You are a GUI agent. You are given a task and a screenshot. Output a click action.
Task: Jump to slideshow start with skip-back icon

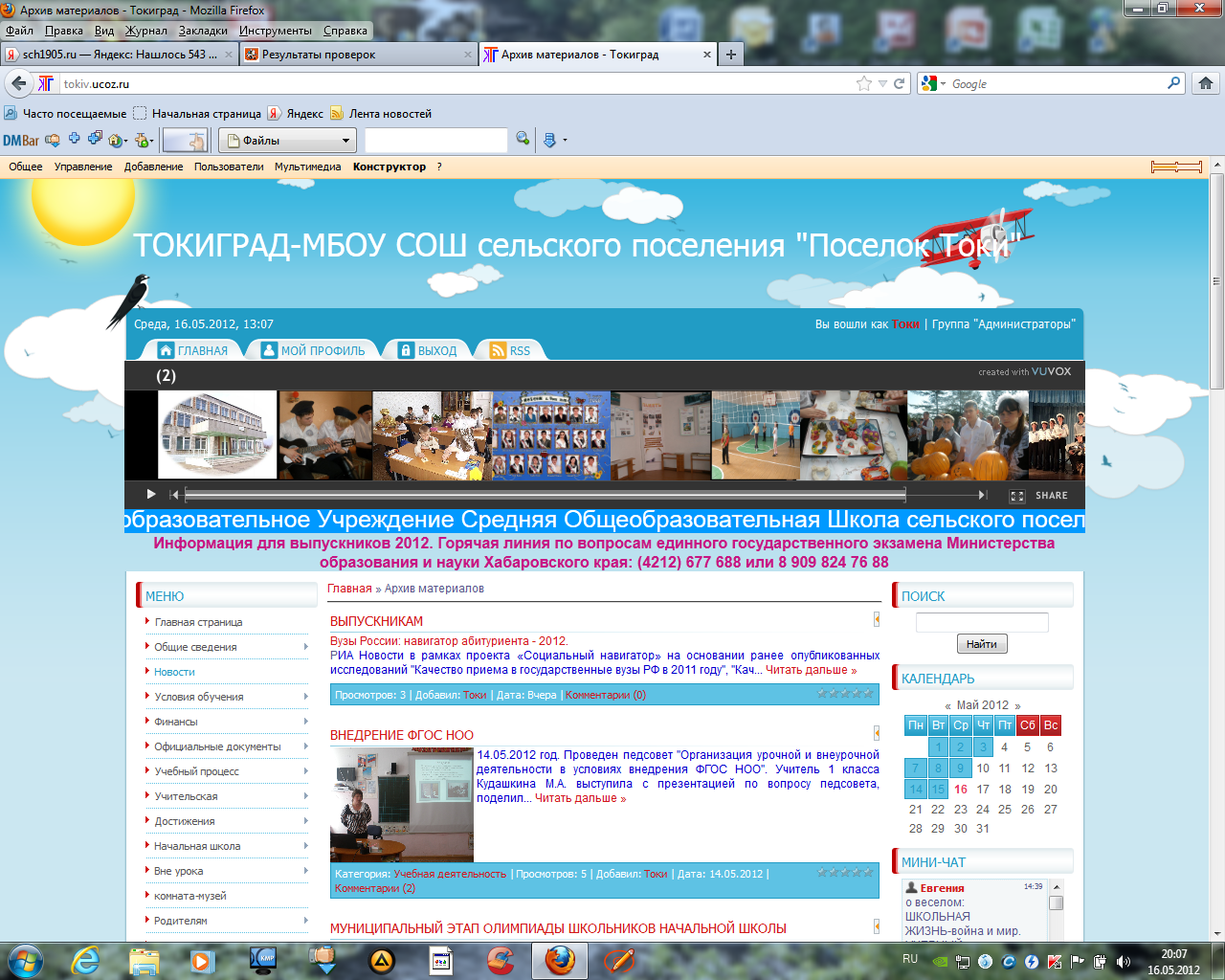click(173, 495)
